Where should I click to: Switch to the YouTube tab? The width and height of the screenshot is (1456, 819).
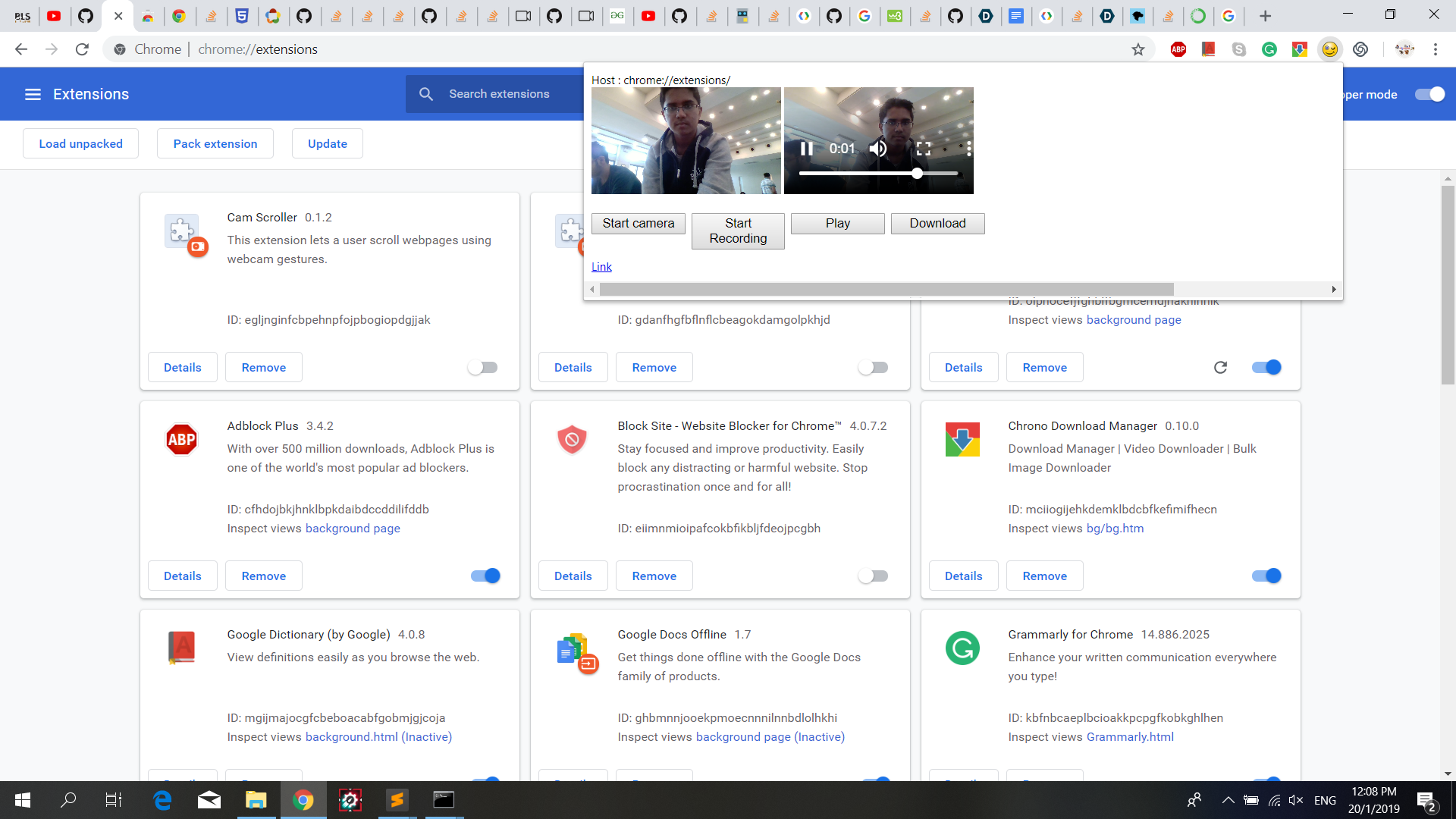pyautogui.click(x=54, y=15)
